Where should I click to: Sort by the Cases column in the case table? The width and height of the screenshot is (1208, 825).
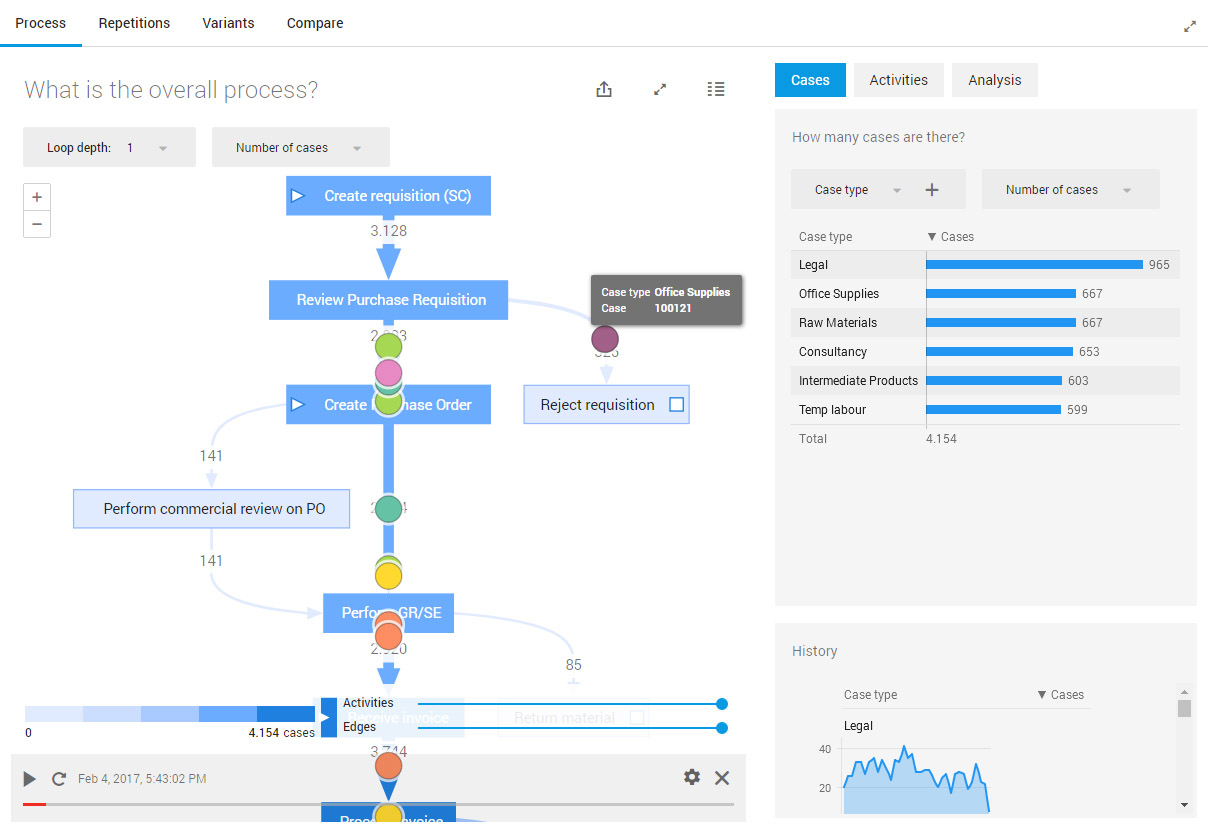point(951,237)
